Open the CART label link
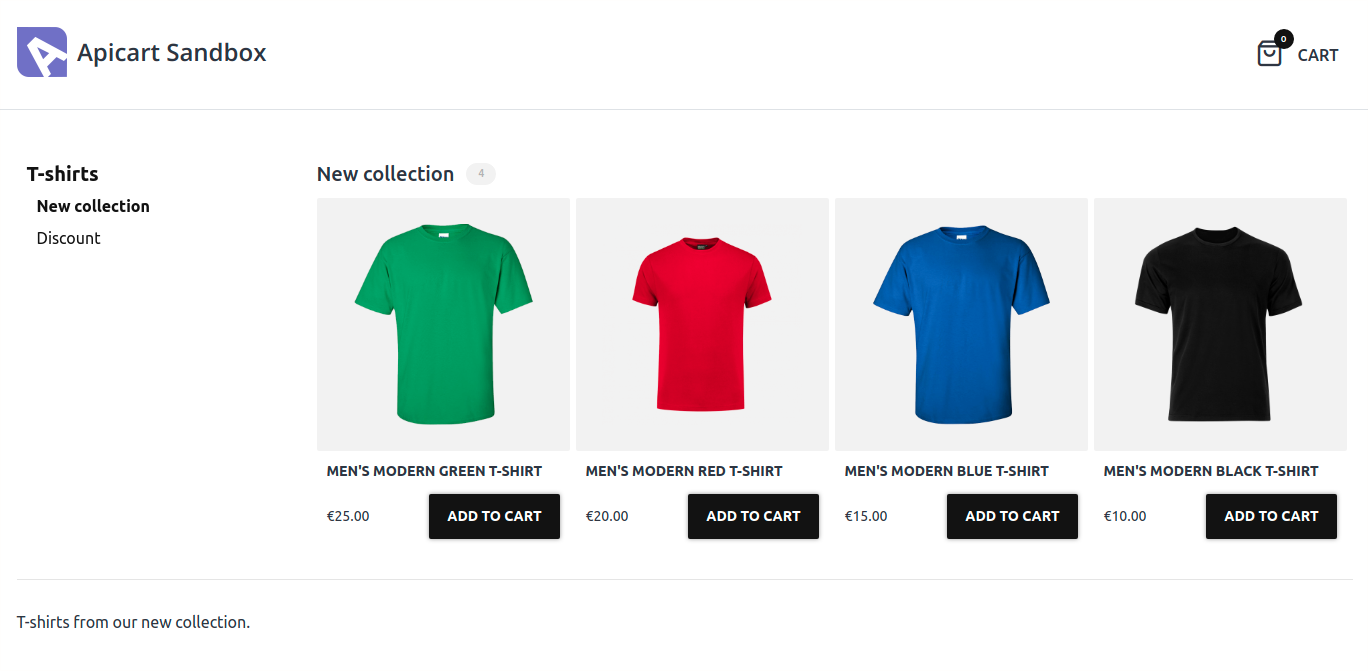Viewport: 1368px width, 671px height. tap(1317, 56)
